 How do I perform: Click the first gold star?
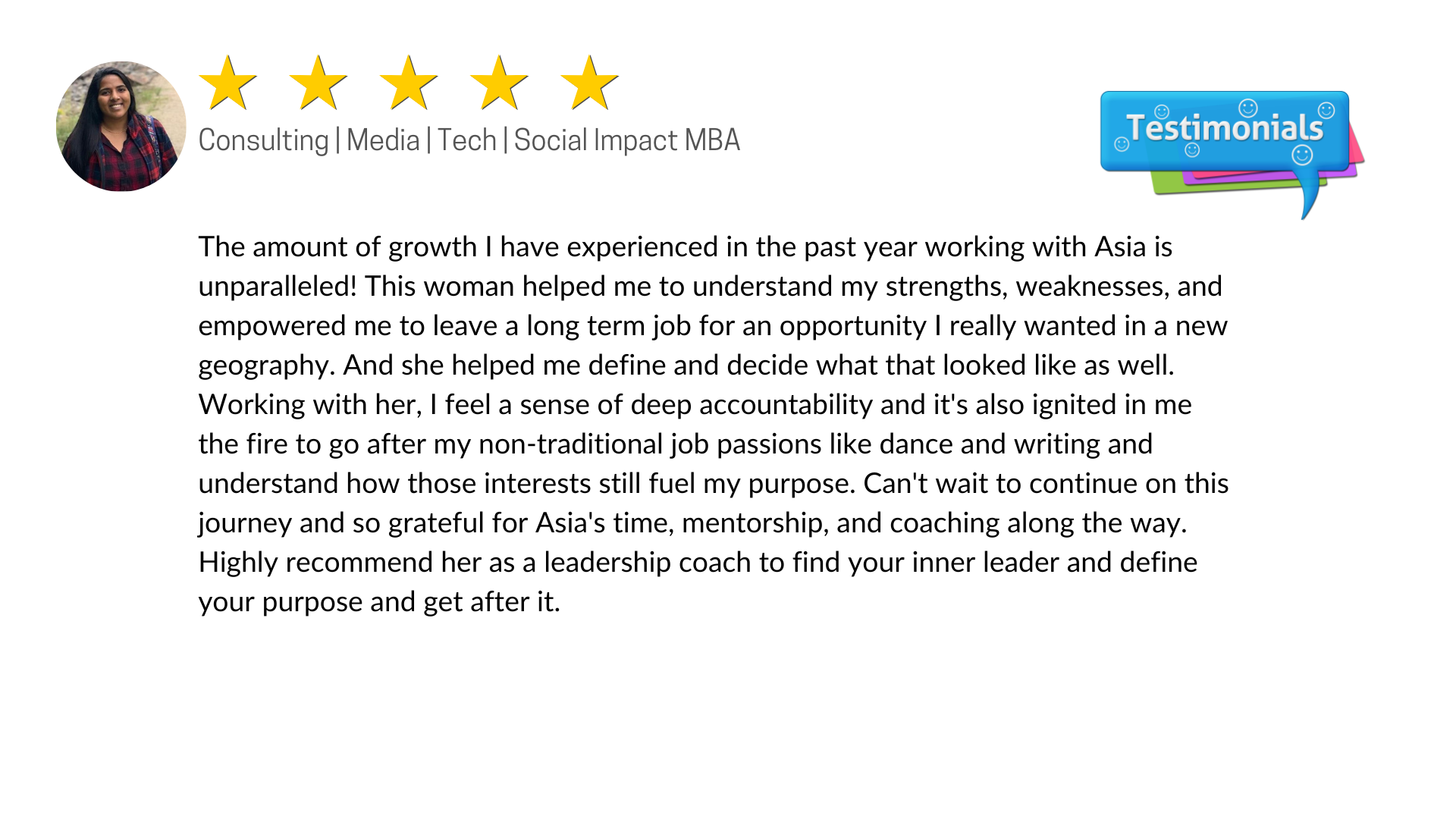(227, 83)
